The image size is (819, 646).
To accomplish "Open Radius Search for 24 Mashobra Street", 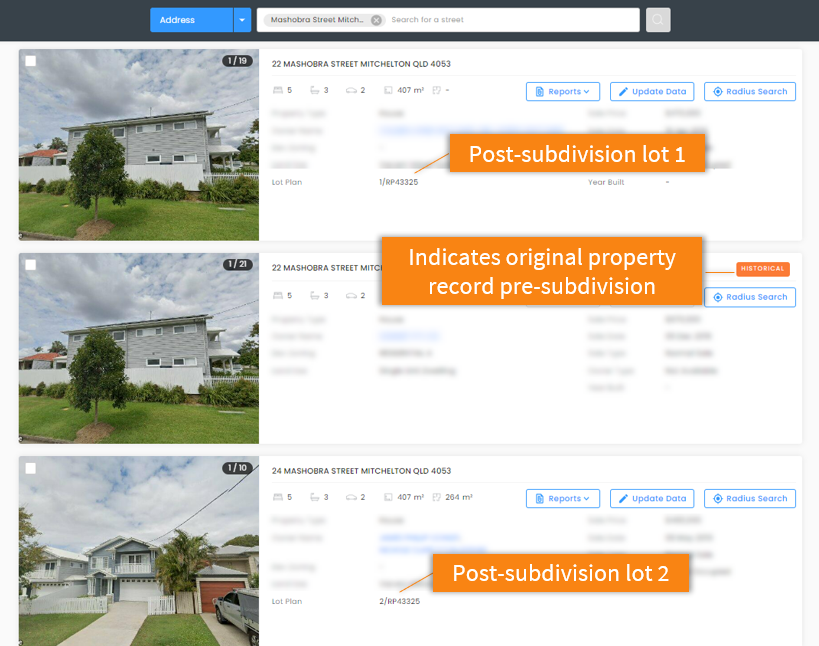I will [750, 498].
